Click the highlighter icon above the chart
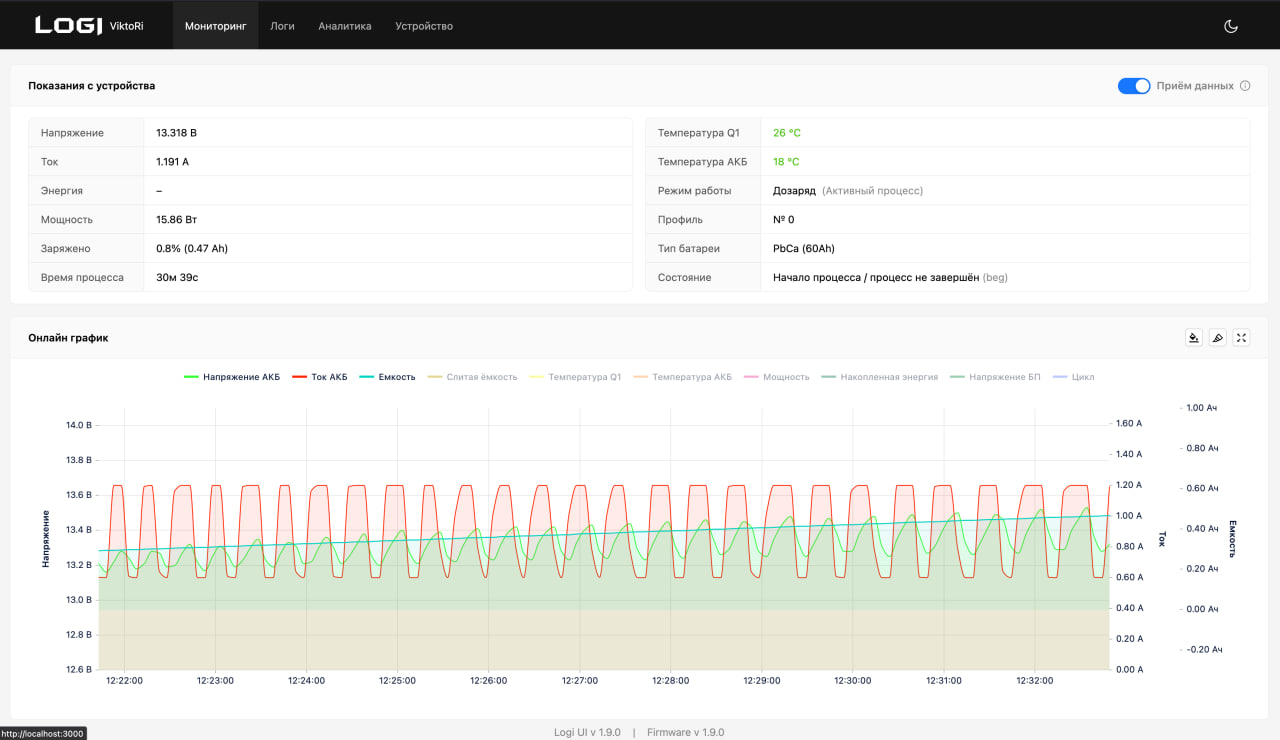Viewport: 1280px width, 740px height. pyautogui.click(x=1217, y=338)
